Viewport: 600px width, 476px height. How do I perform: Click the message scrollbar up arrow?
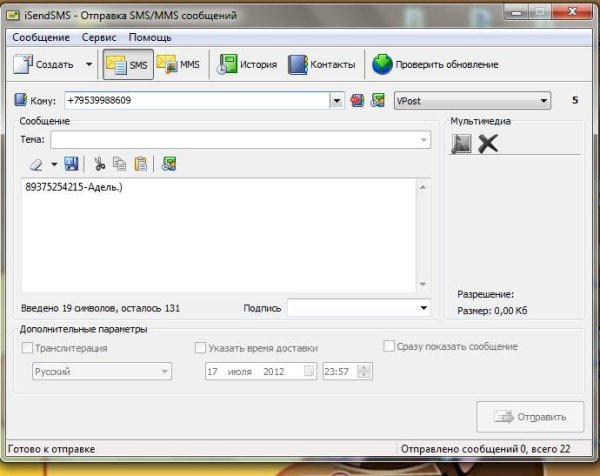[423, 187]
